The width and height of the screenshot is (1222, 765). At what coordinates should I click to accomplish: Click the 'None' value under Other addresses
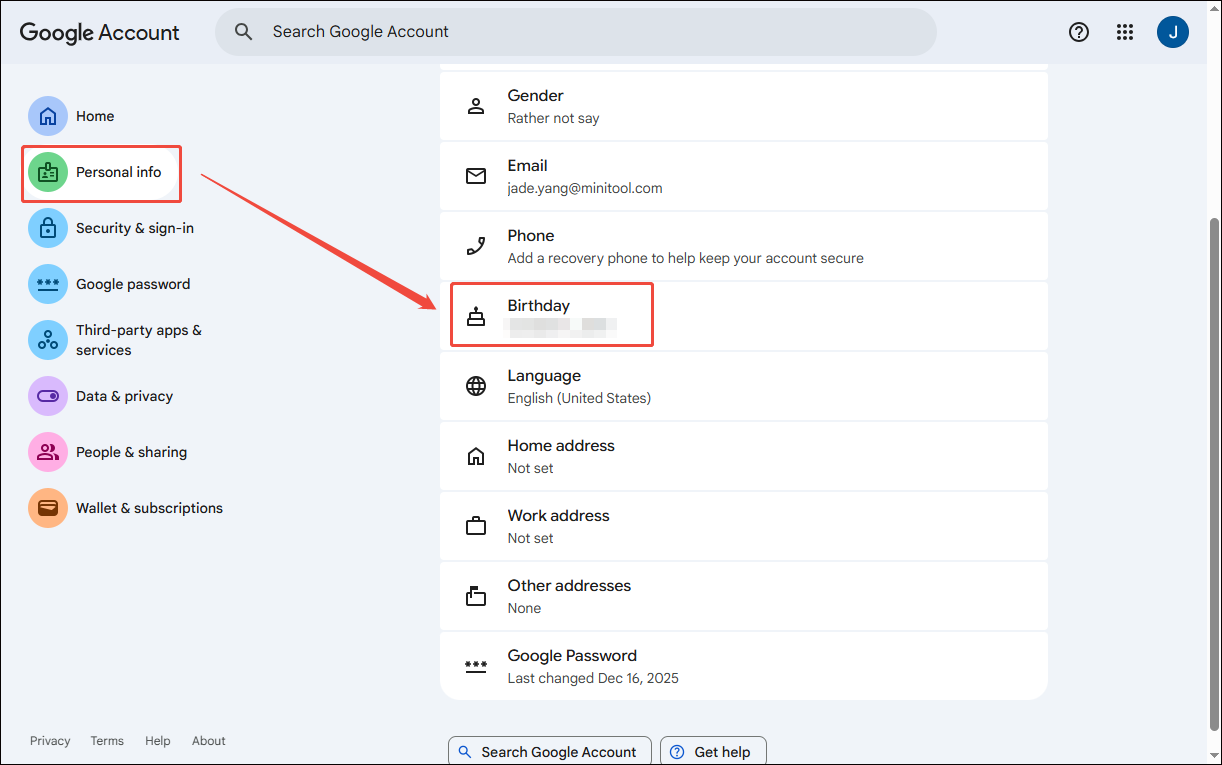point(524,608)
